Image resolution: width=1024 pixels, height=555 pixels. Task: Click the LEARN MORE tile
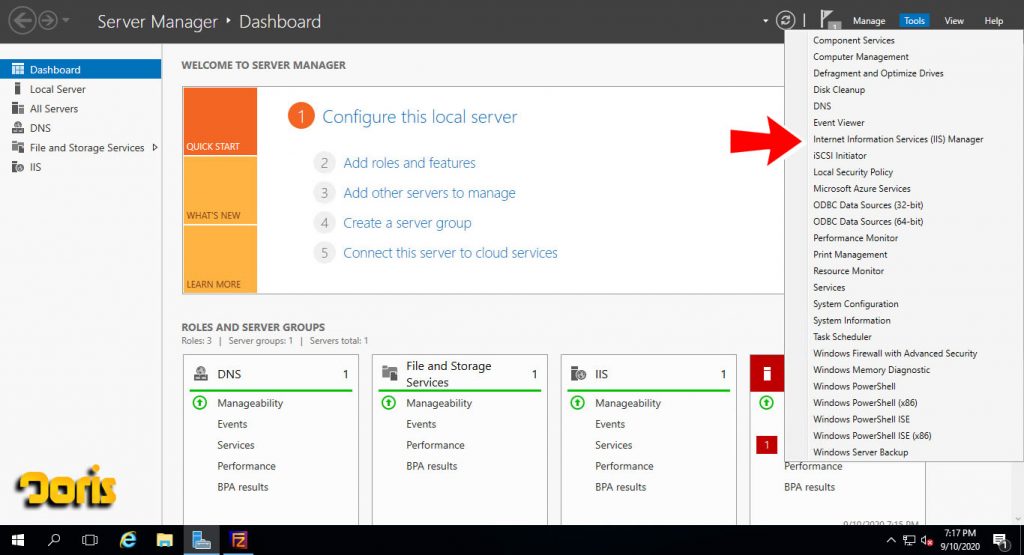point(220,259)
